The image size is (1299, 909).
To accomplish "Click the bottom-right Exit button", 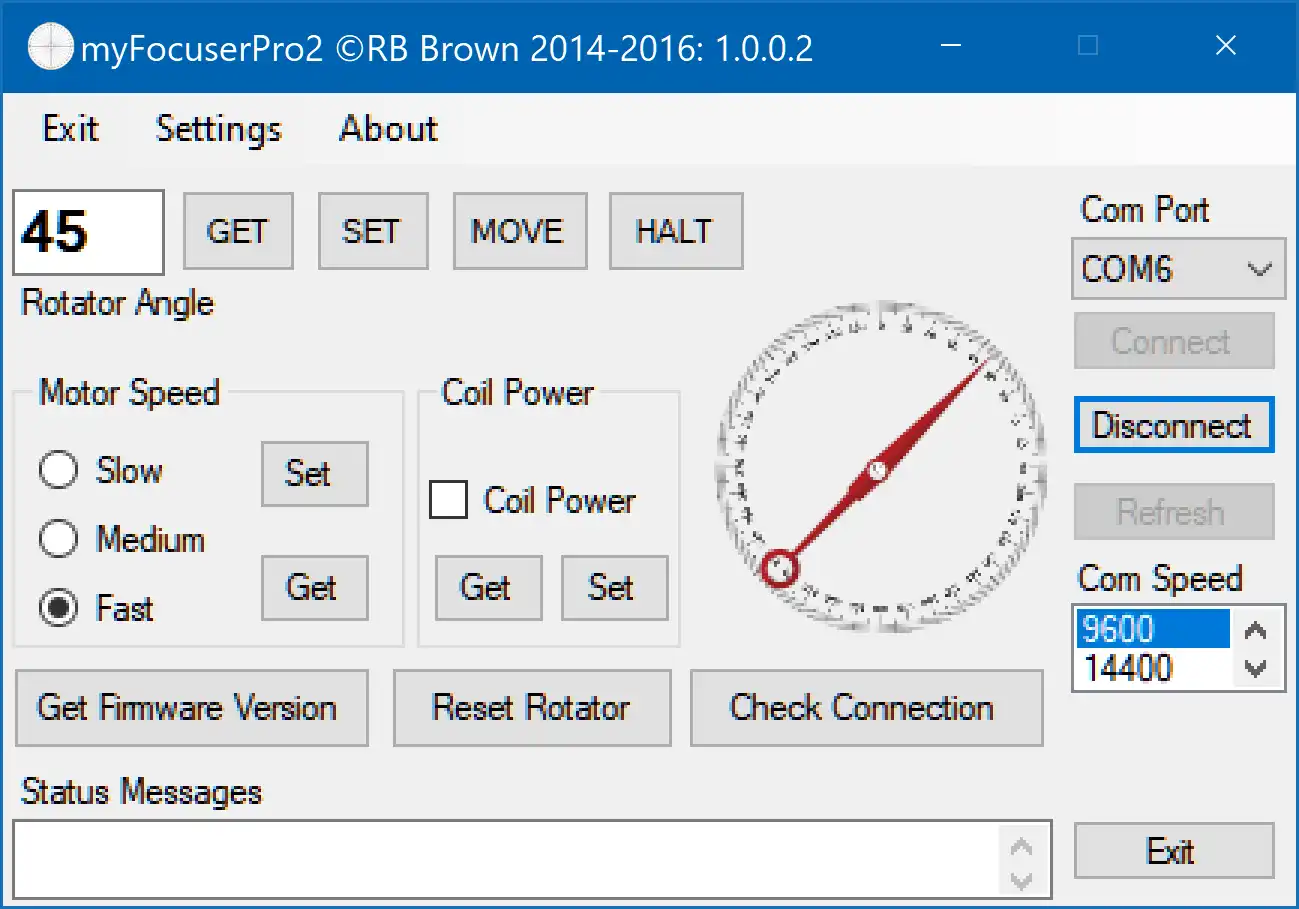I will 1174,851.
